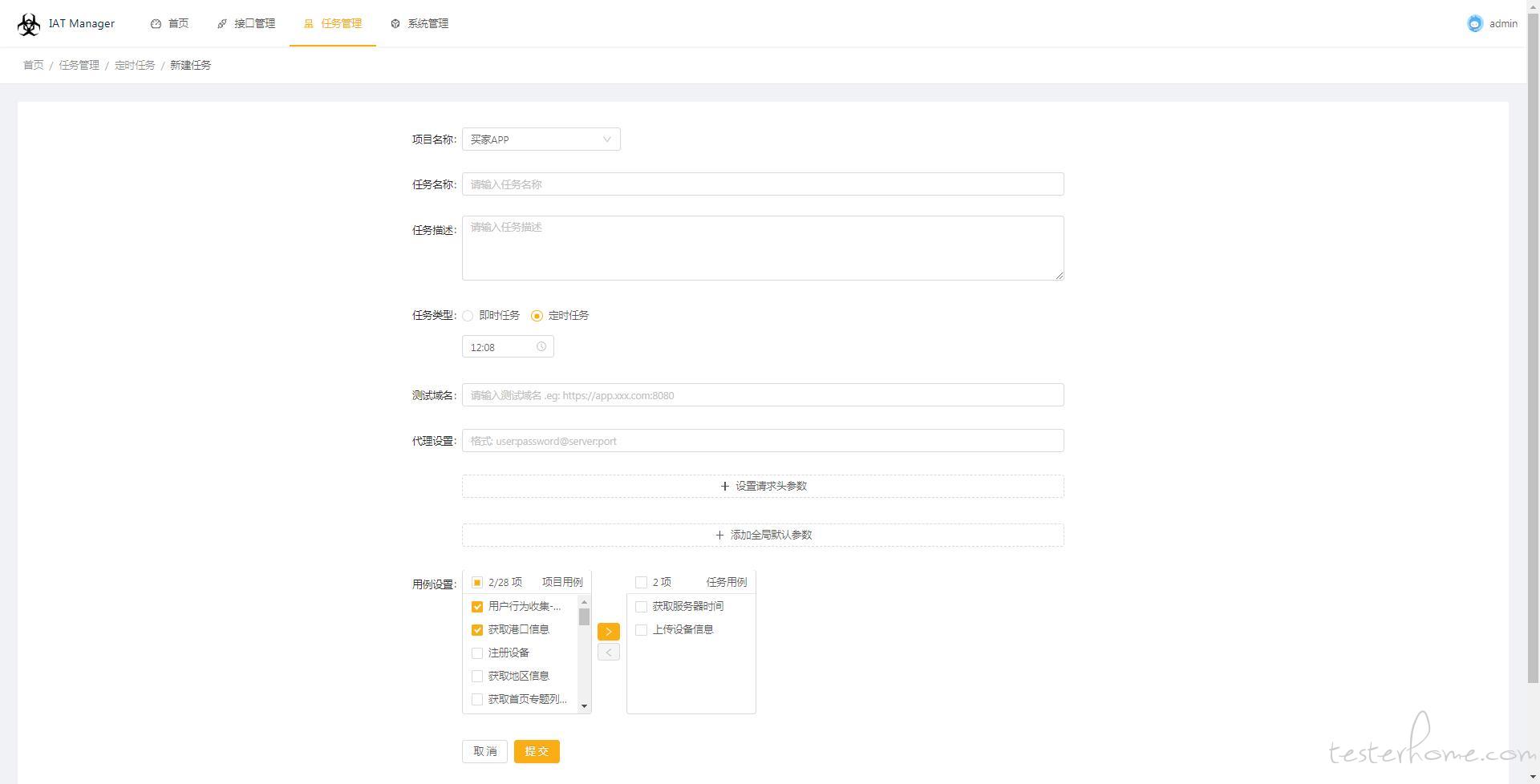This screenshot has height=784, width=1540.
Task: Click the IAT Manager biohazard logo
Action: 29,24
